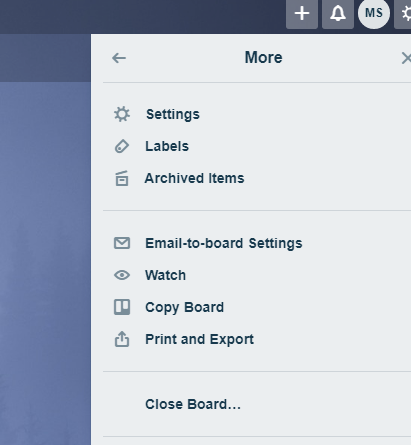Choose Close Board... option
The height and width of the screenshot is (445, 411).
(x=193, y=404)
